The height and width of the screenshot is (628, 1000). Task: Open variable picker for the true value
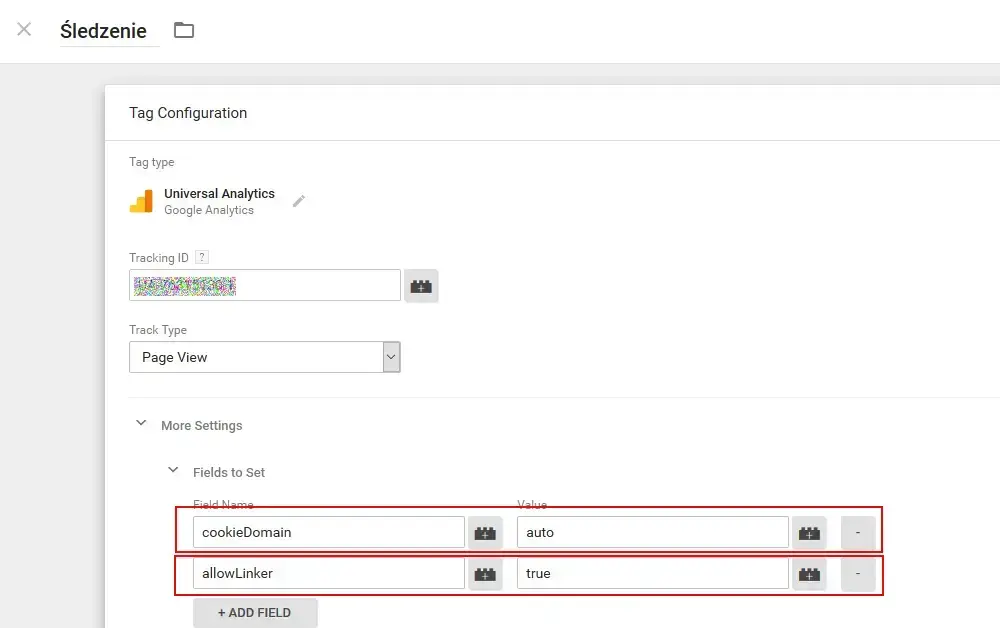[x=809, y=574]
